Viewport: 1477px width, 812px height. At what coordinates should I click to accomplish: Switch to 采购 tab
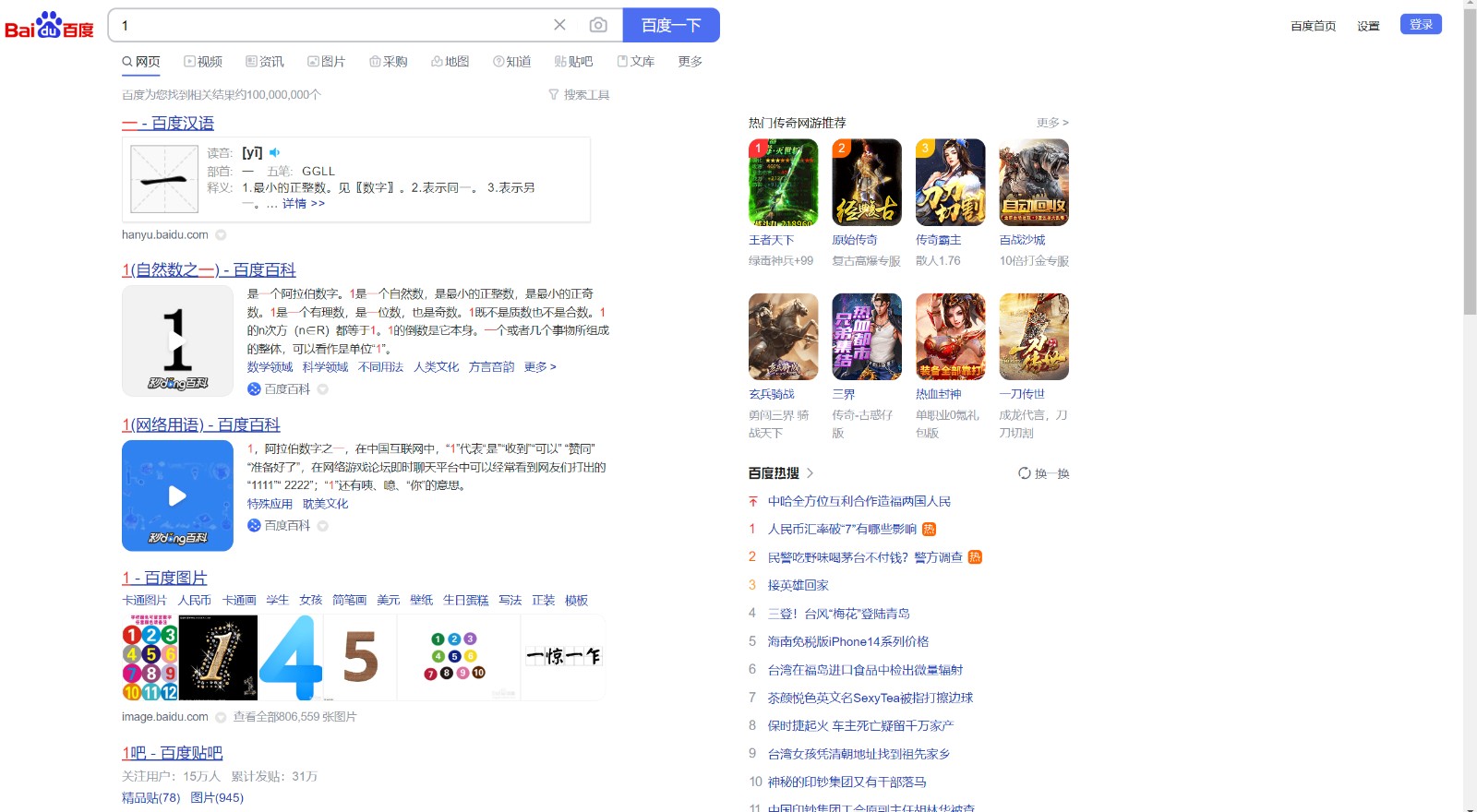tap(389, 62)
